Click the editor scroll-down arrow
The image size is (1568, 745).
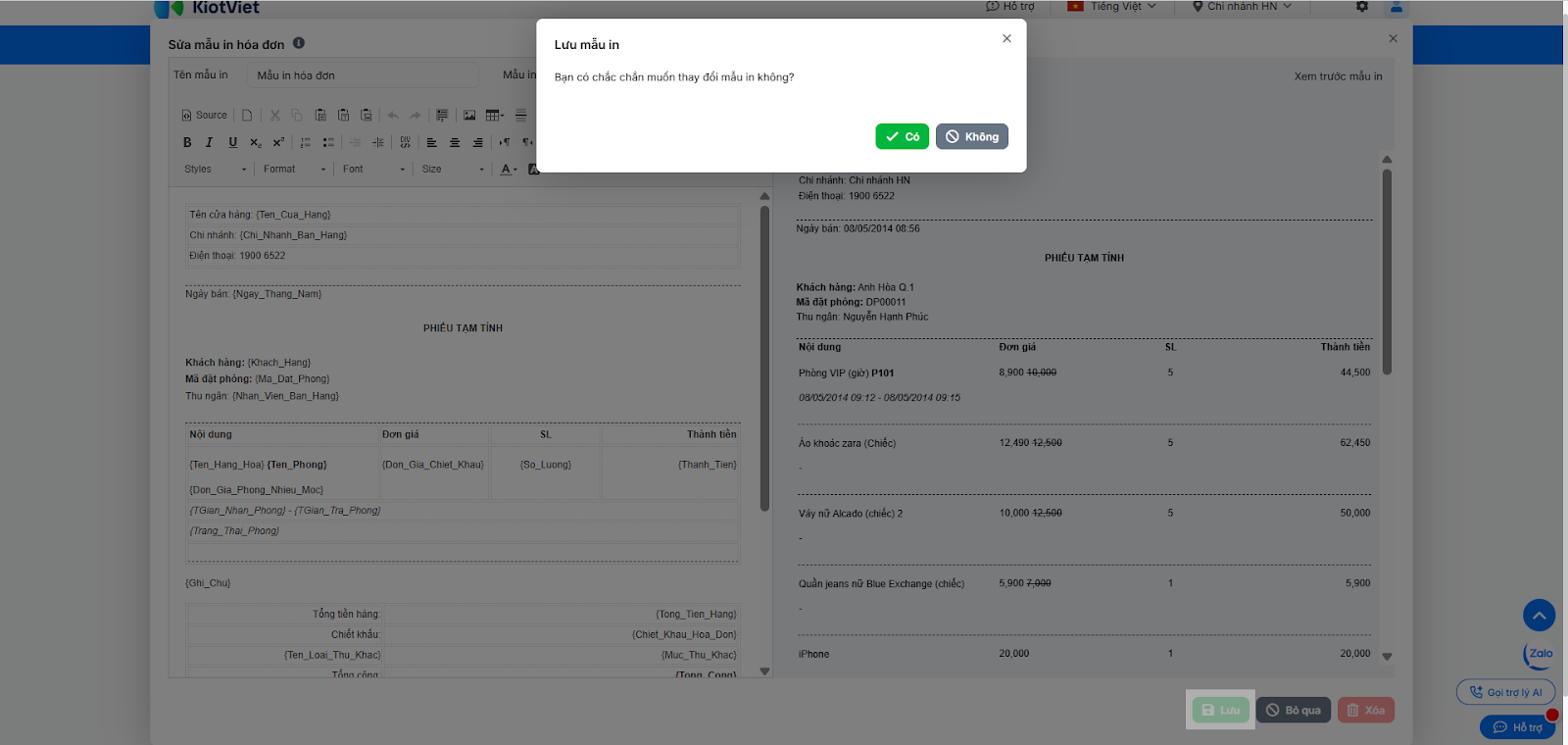point(765,671)
